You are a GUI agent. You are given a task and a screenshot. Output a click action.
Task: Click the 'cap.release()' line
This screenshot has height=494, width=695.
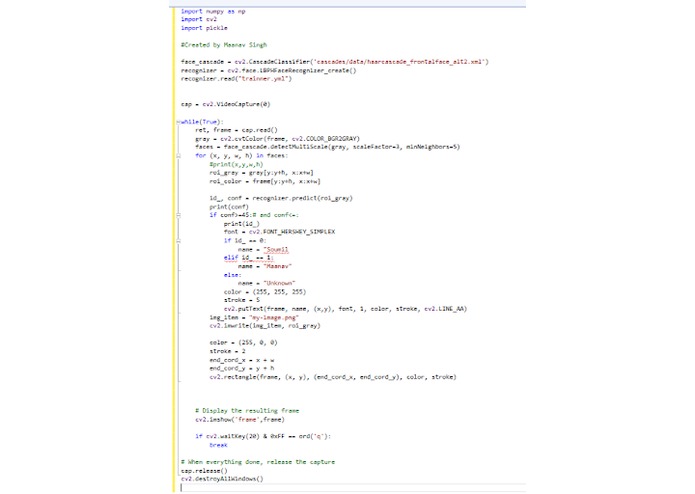(204, 471)
